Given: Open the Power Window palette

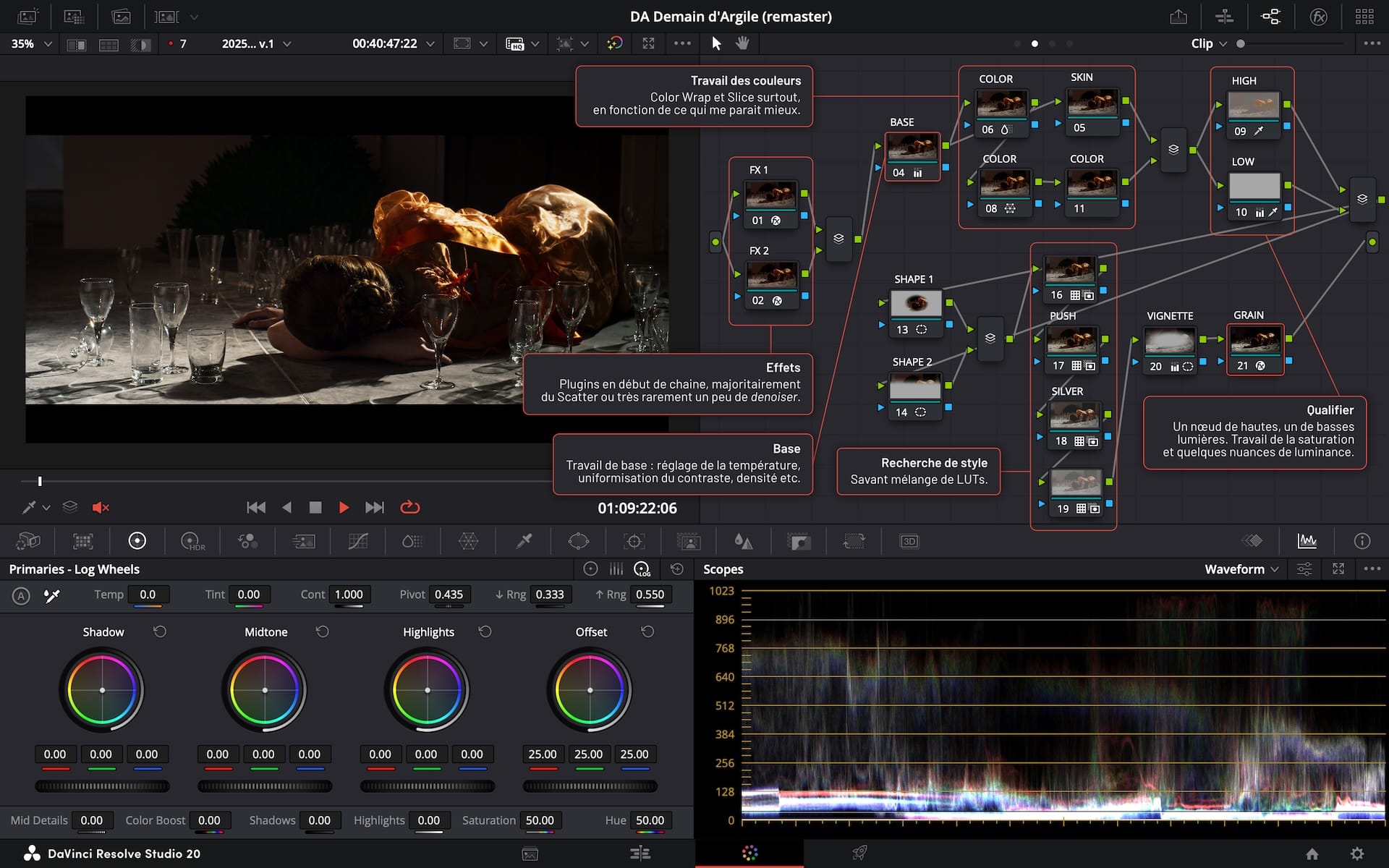Looking at the screenshot, I should pyautogui.click(x=579, y=541).
